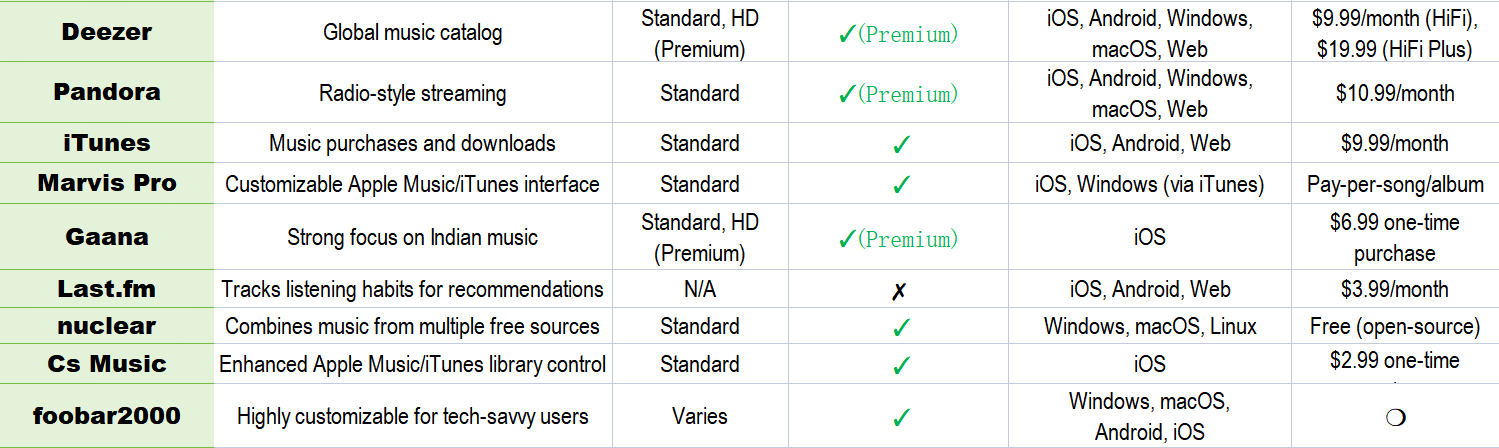Select the Deezer name cell

tap(106, 32)
